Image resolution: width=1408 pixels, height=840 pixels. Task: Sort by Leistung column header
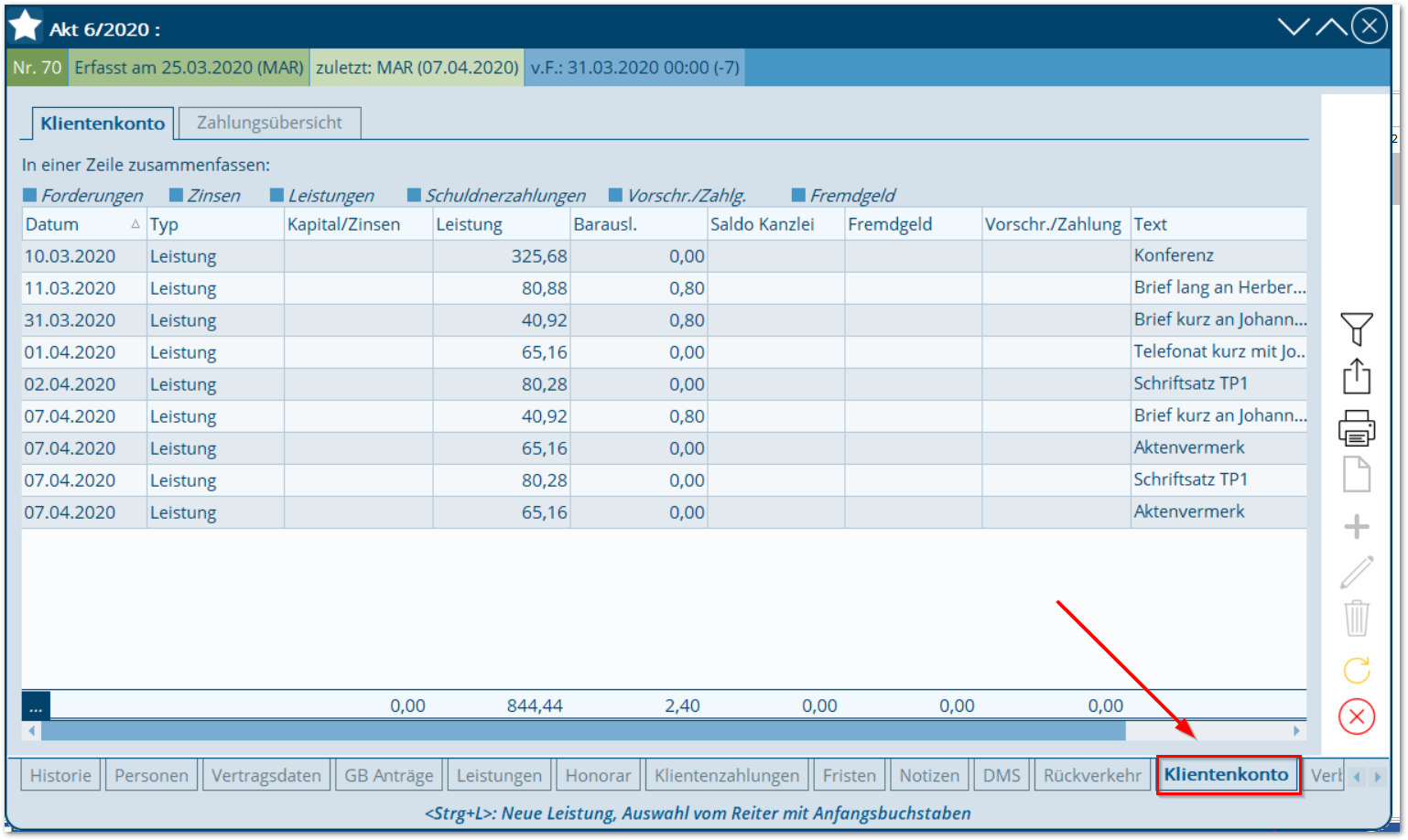(x=501, y=224)
